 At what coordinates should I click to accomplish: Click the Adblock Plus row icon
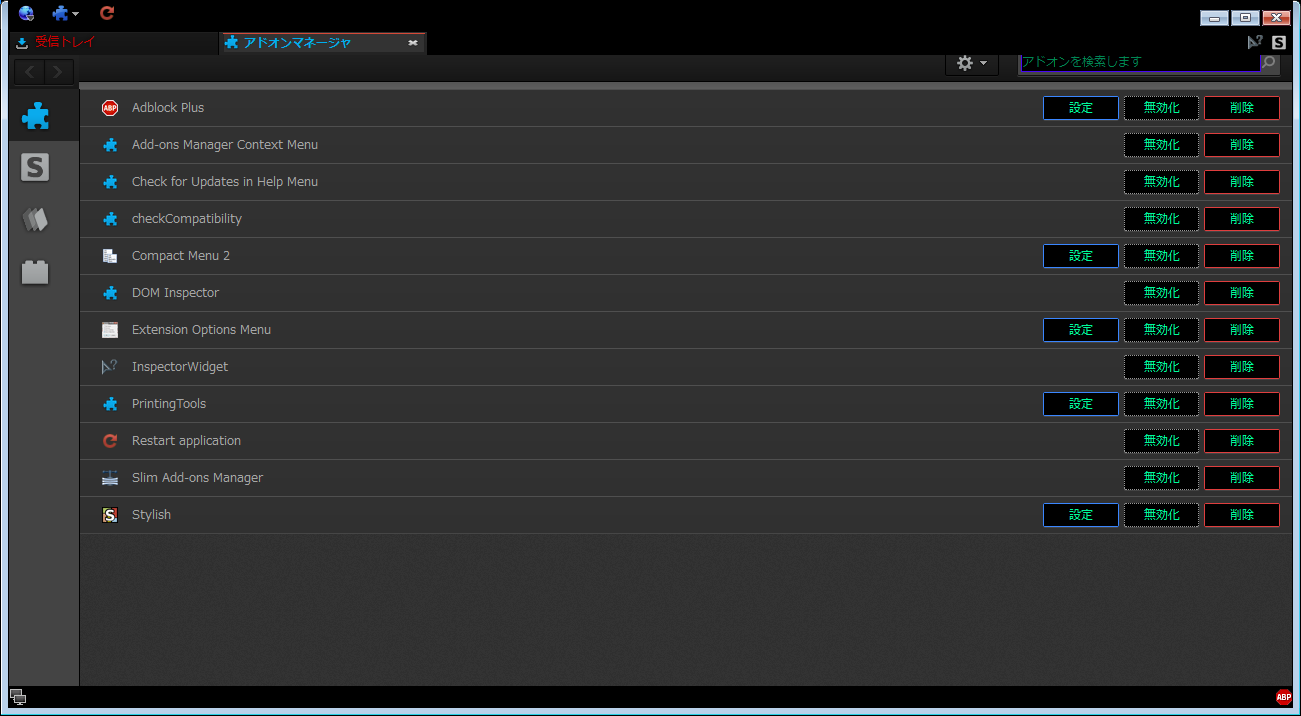tap(110, 108)
